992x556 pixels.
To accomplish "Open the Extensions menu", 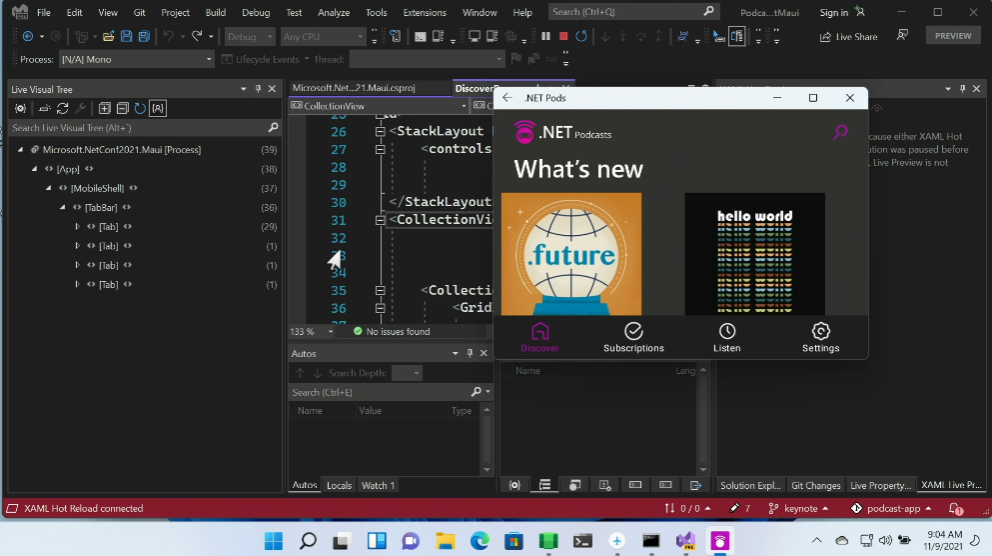I will tap(424, 13).
